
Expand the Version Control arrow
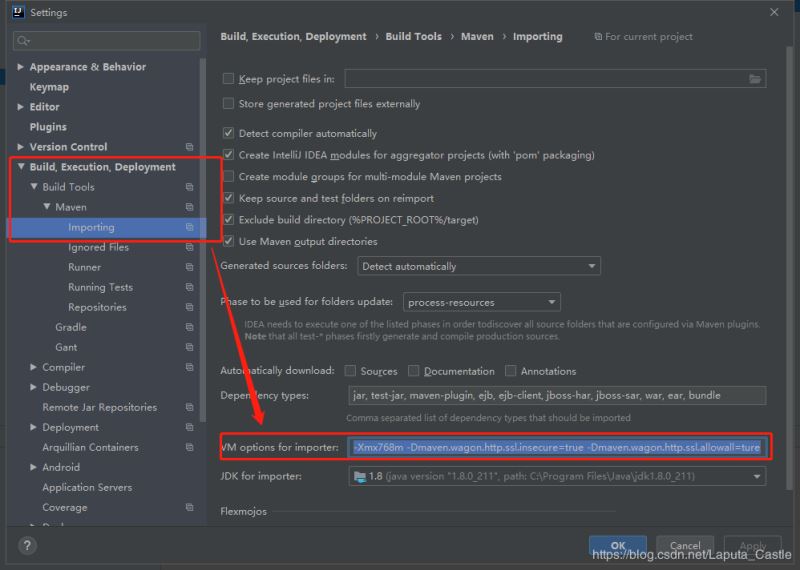[x=20, y=147]
